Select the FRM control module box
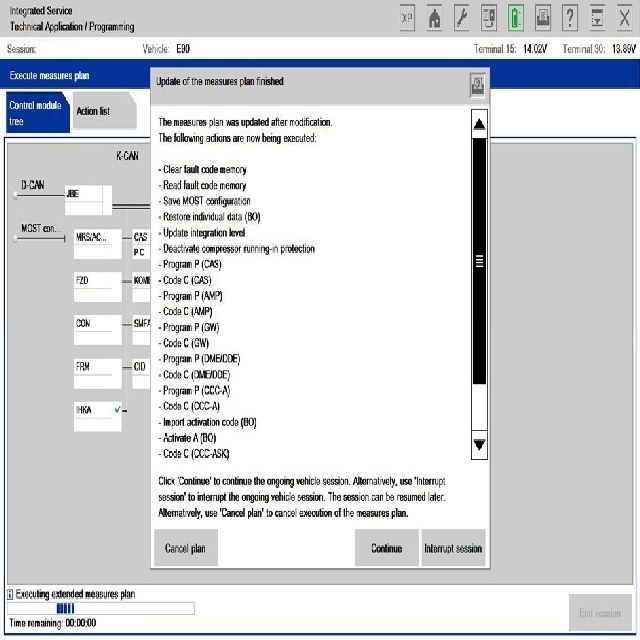640x640 pixels. [98, 373]
